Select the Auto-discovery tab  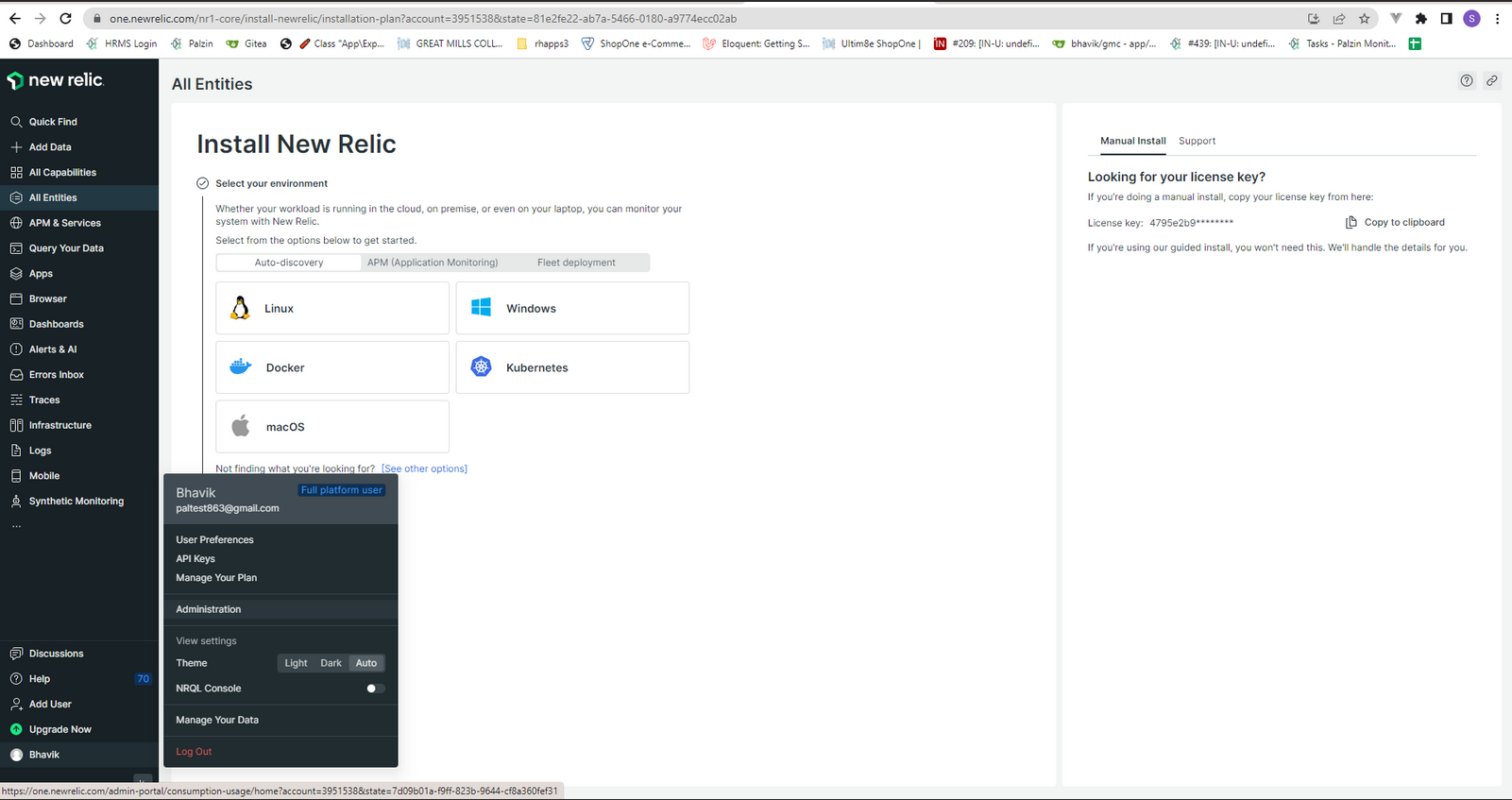point(289,263)
